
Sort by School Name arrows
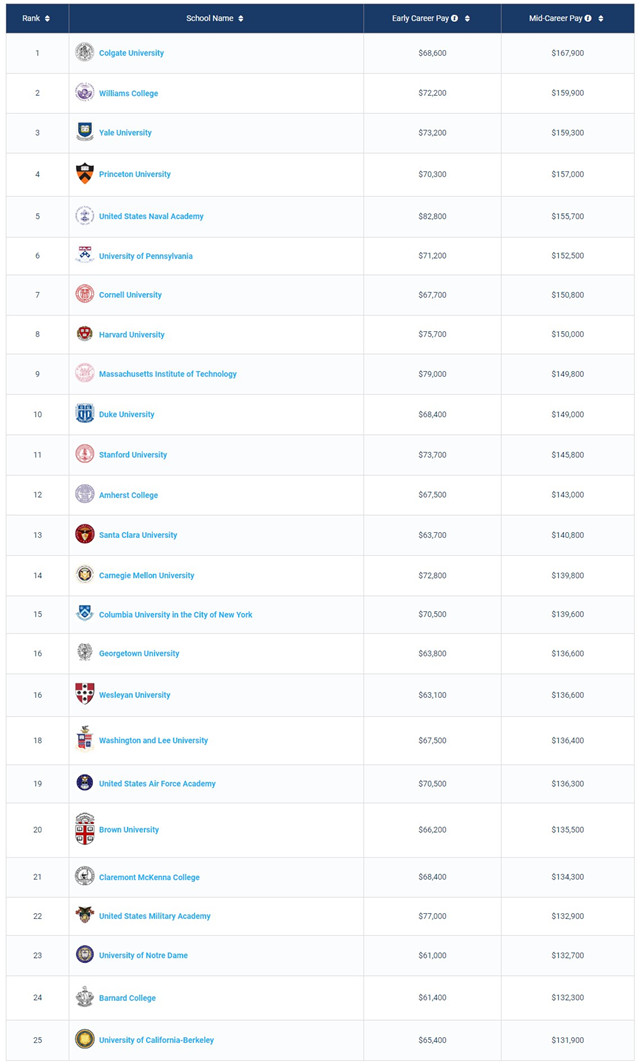click(241, 18)
